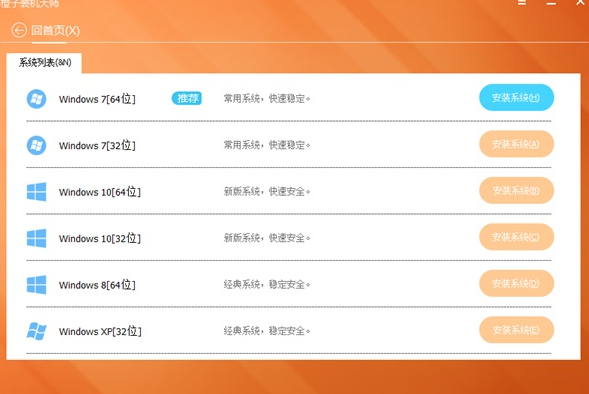The height and width of the screenshot is (394, 589).
Task: Install Windows XP 32-bit with 安装系统(E)
Action: pyautogui.click(x=516, y=330)
